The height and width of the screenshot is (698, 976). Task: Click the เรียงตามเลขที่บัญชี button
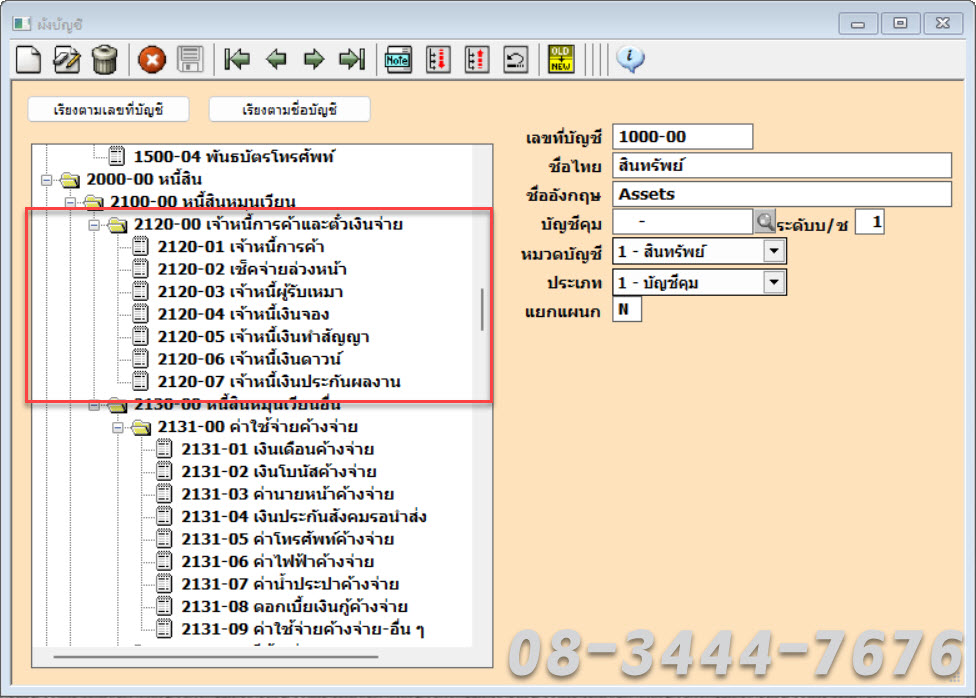point(109,109)
